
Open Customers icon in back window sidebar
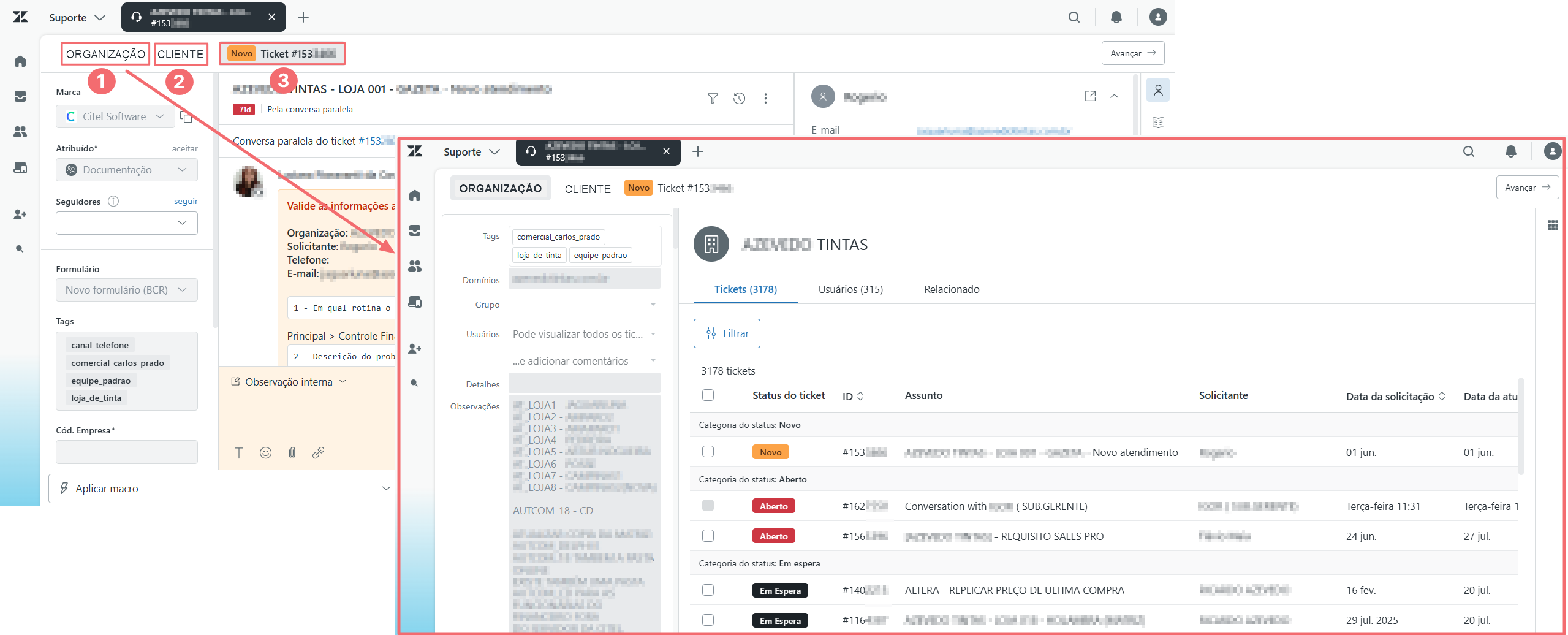coord(20,132)
